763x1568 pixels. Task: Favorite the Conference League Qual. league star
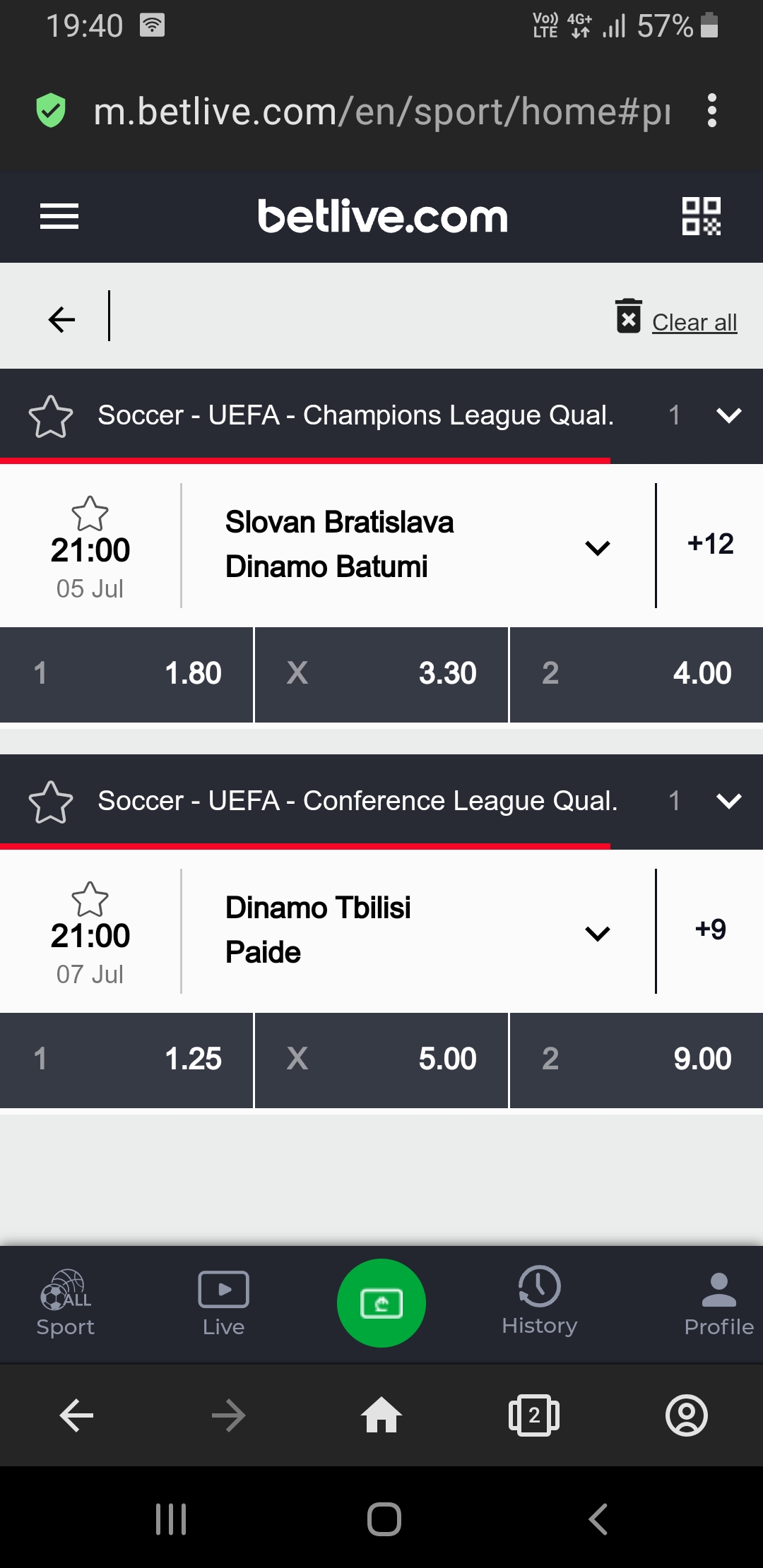point(51,802)
